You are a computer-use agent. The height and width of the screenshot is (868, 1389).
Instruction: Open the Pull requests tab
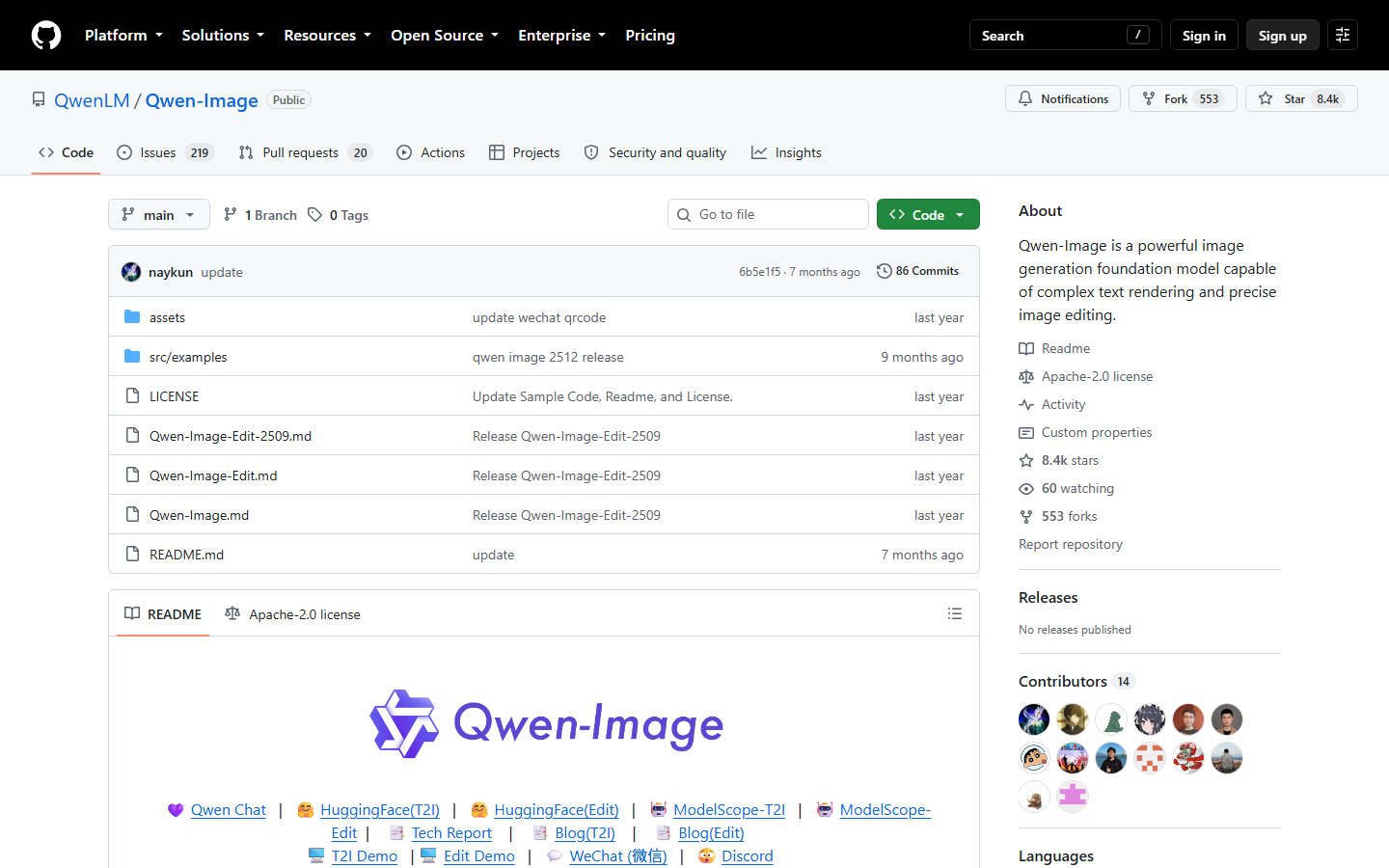point(305,152)
